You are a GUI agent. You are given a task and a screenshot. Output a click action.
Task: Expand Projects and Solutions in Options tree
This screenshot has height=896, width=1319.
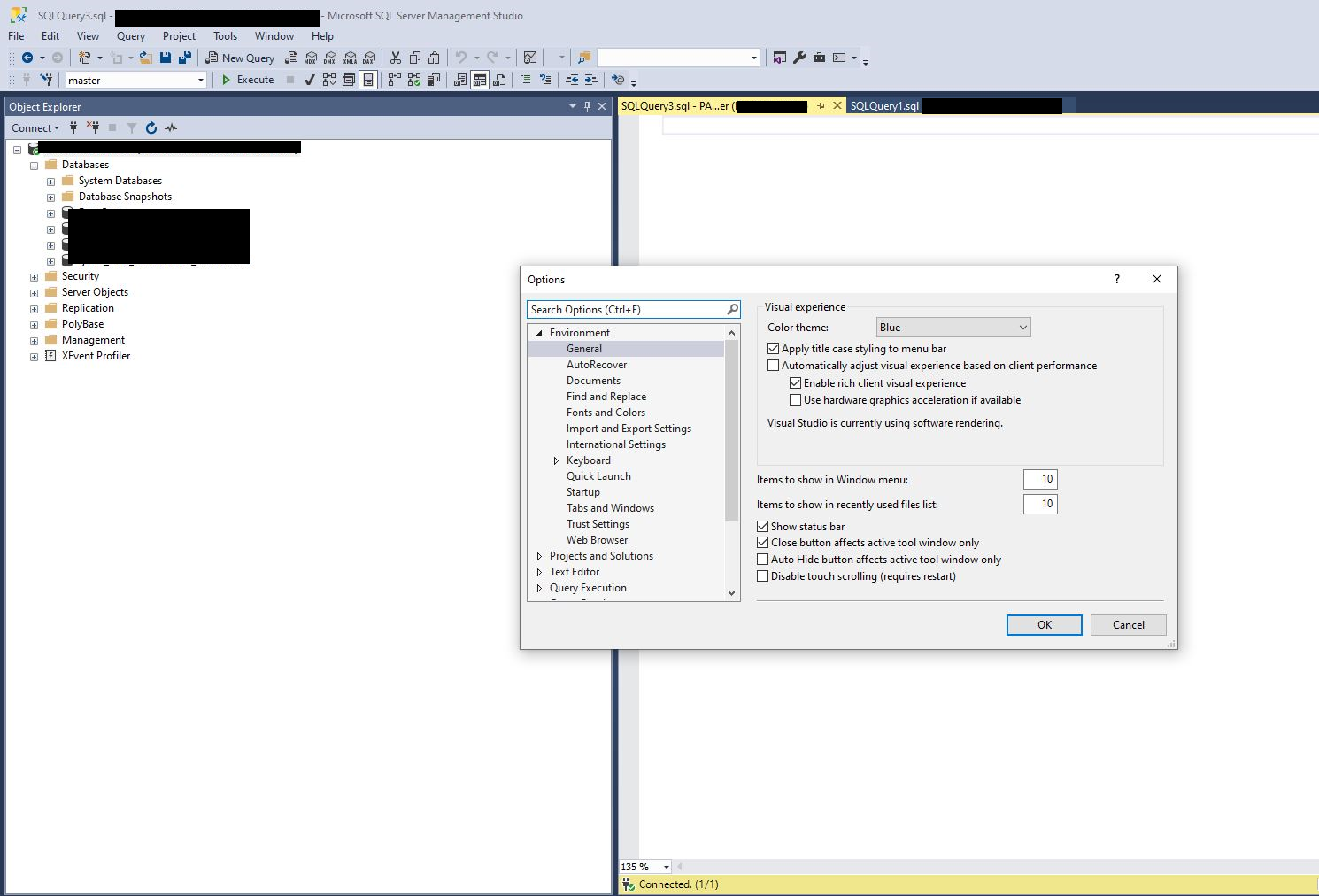coord(539,556)
